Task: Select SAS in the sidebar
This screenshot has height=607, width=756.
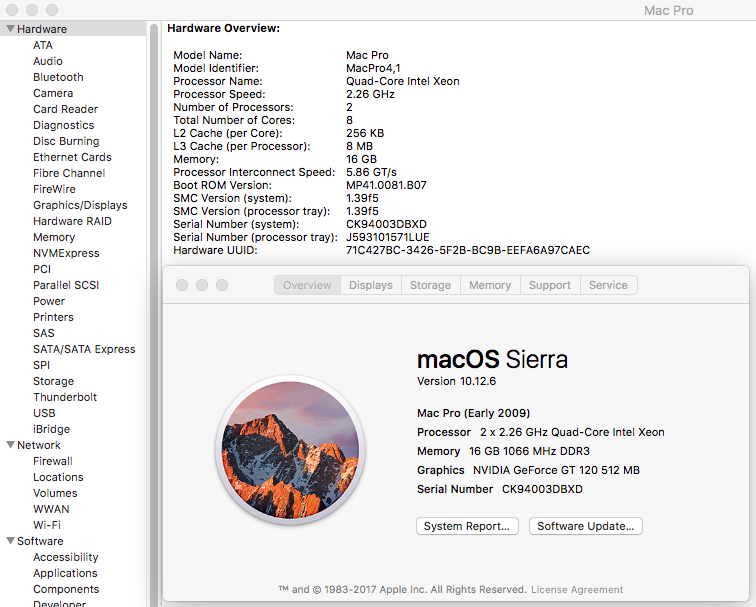Action: pos(44,333)
